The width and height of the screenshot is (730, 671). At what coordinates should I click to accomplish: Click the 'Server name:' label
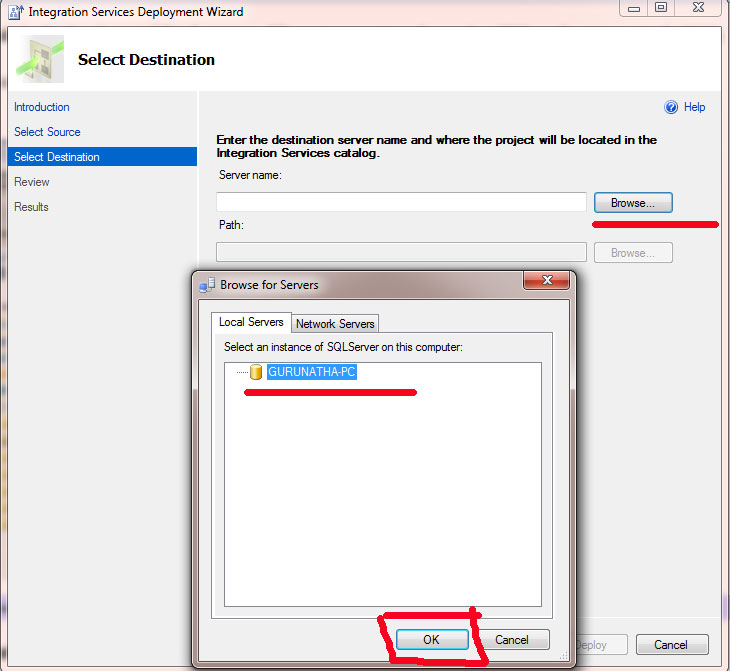pos(250,175)
